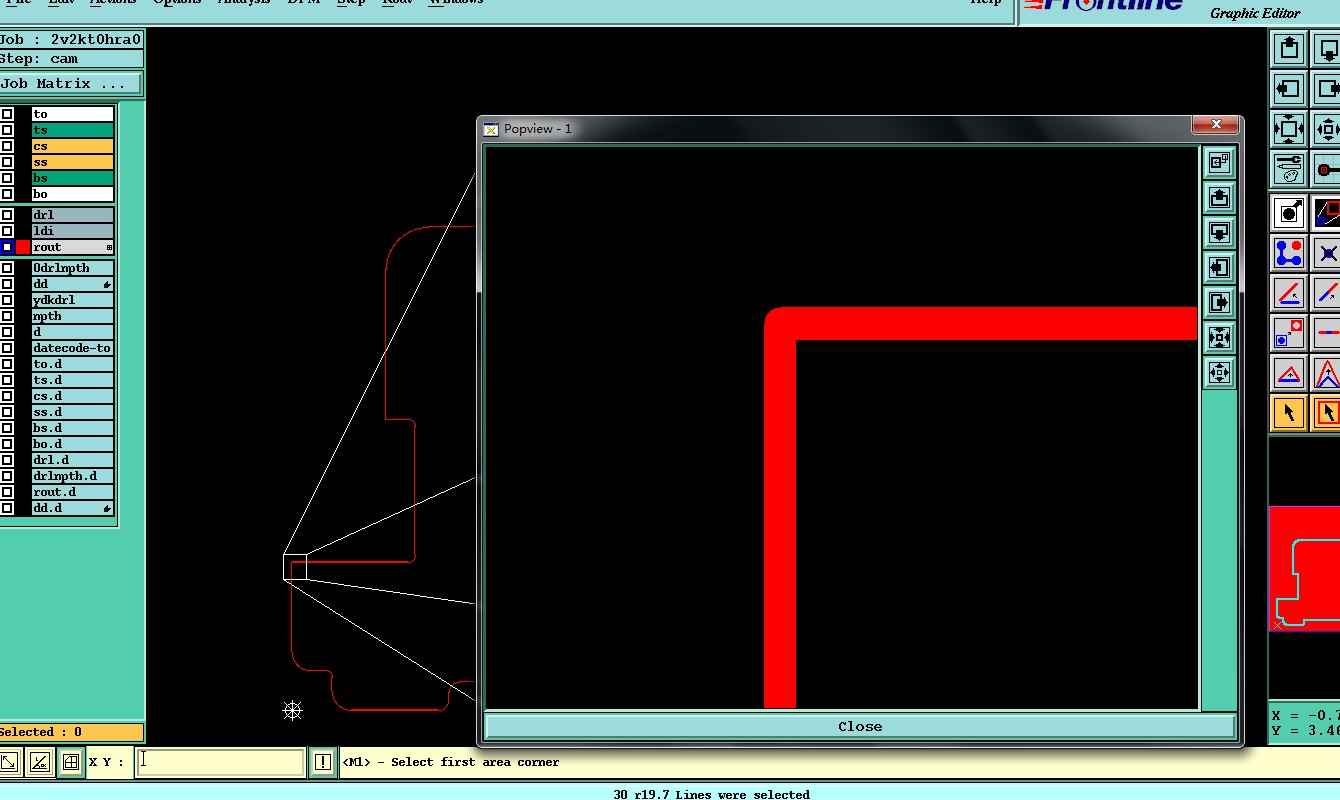
Task: Click the pan left icon in main toolbar
Action: point(1289,88)
